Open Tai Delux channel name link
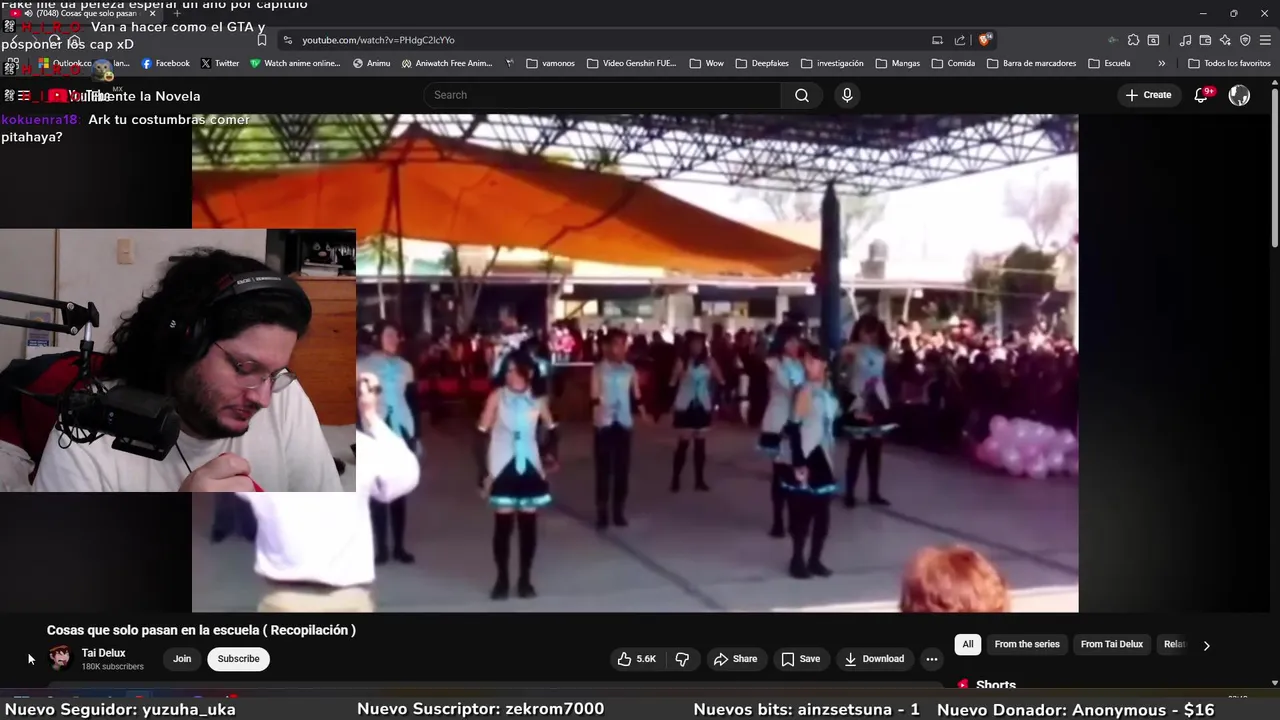The height and width of the screenshot is (720, 1280). tap(103, 653)
